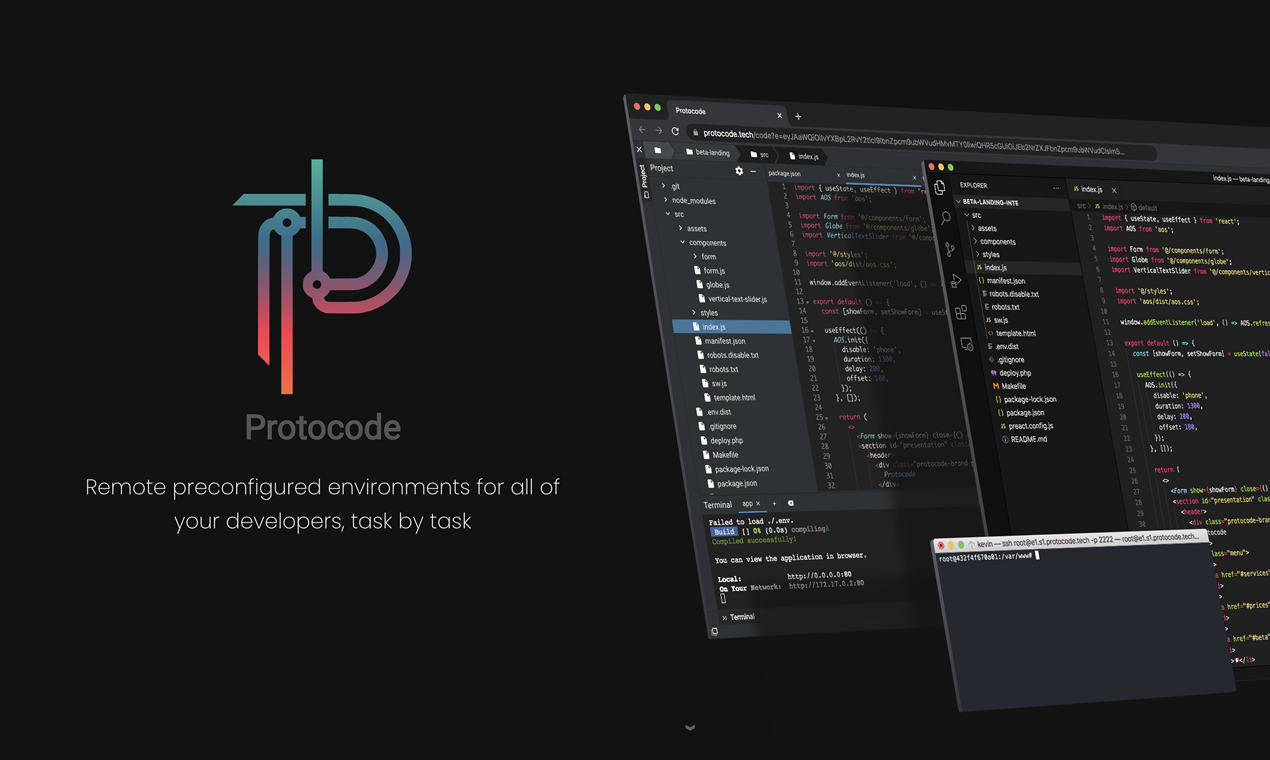
Task: Close the app terminal tab
Action: 758,503
